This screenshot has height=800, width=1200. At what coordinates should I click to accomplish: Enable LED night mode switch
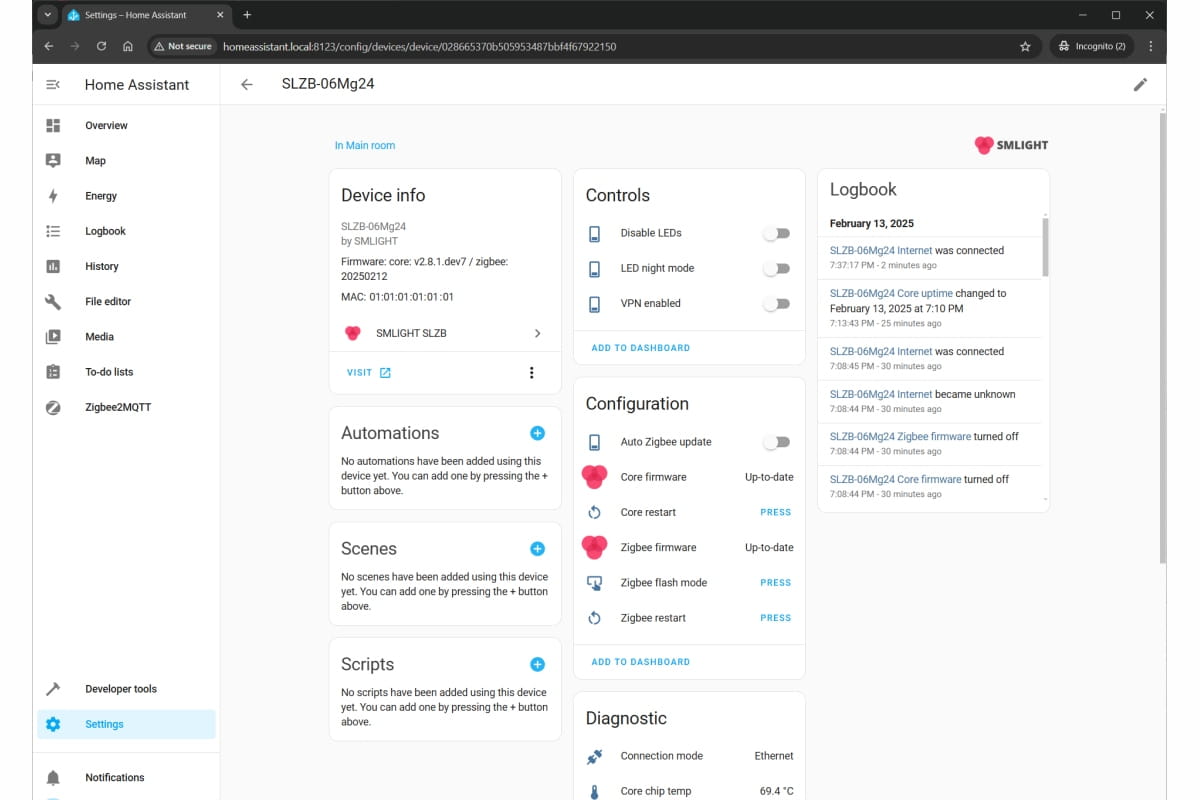click(776, 268)
